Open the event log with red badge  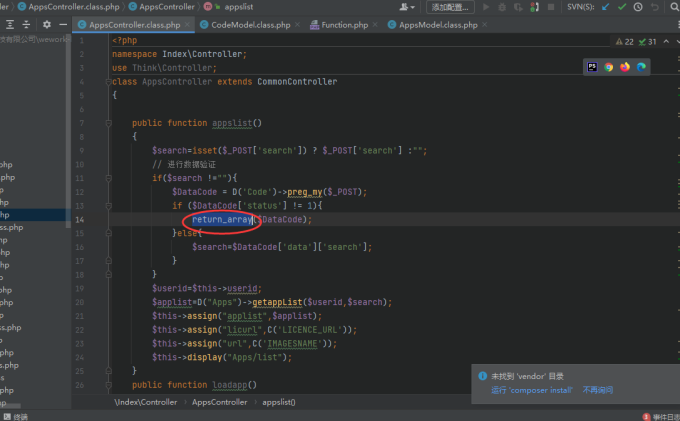660,417
